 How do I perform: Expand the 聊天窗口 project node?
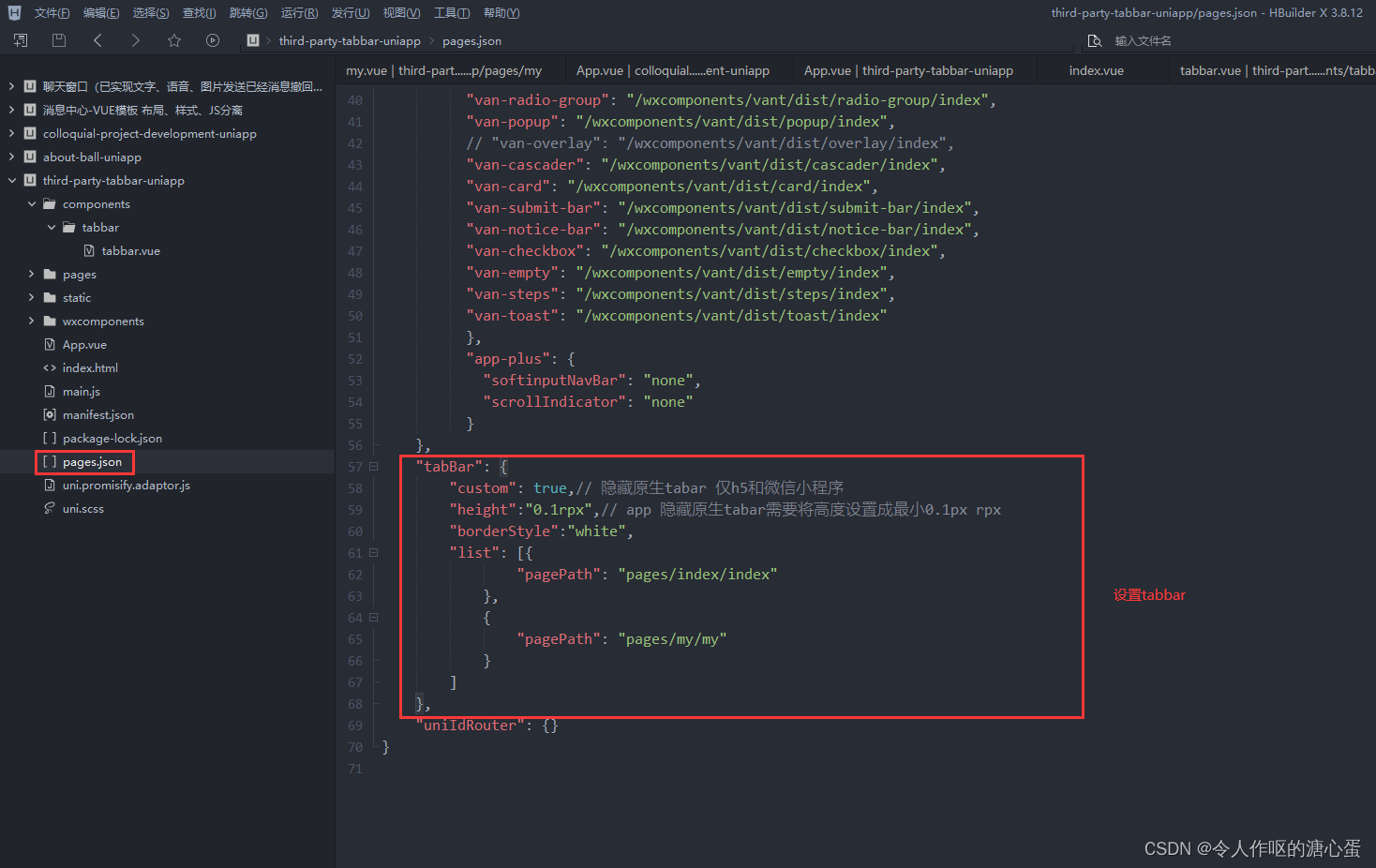[x=11, y=86]
